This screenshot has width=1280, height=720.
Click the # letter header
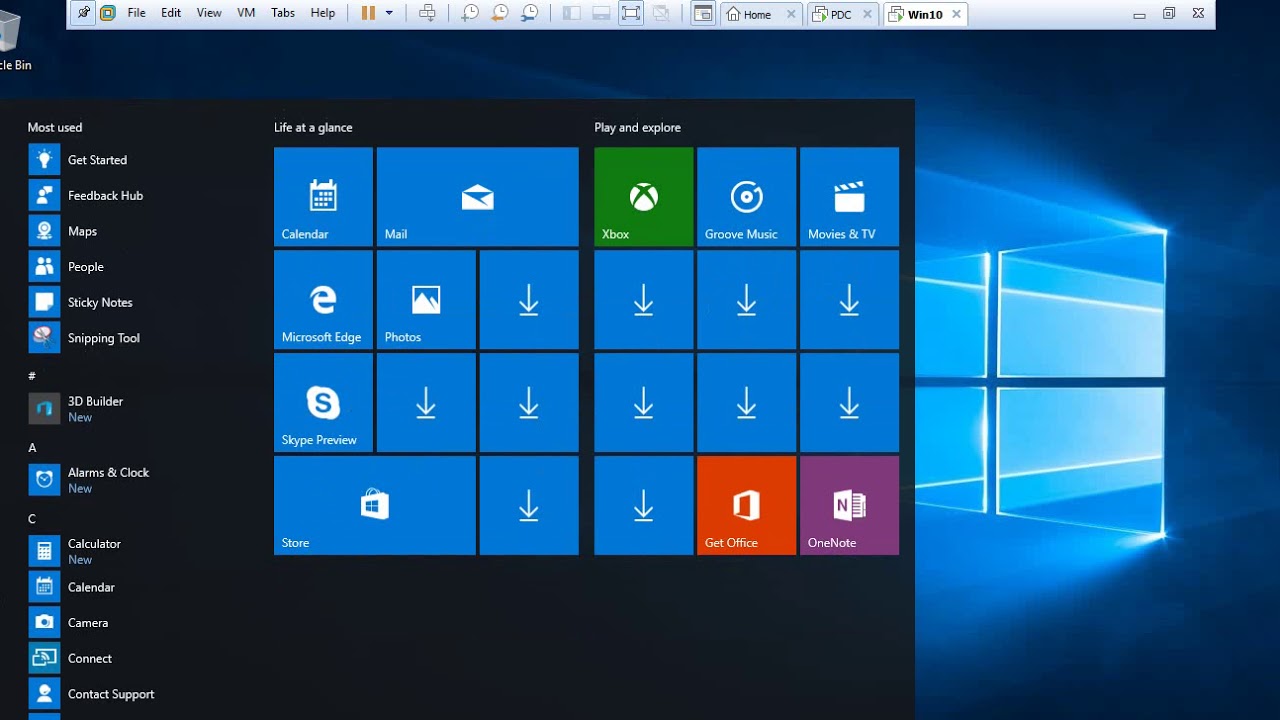32,376
